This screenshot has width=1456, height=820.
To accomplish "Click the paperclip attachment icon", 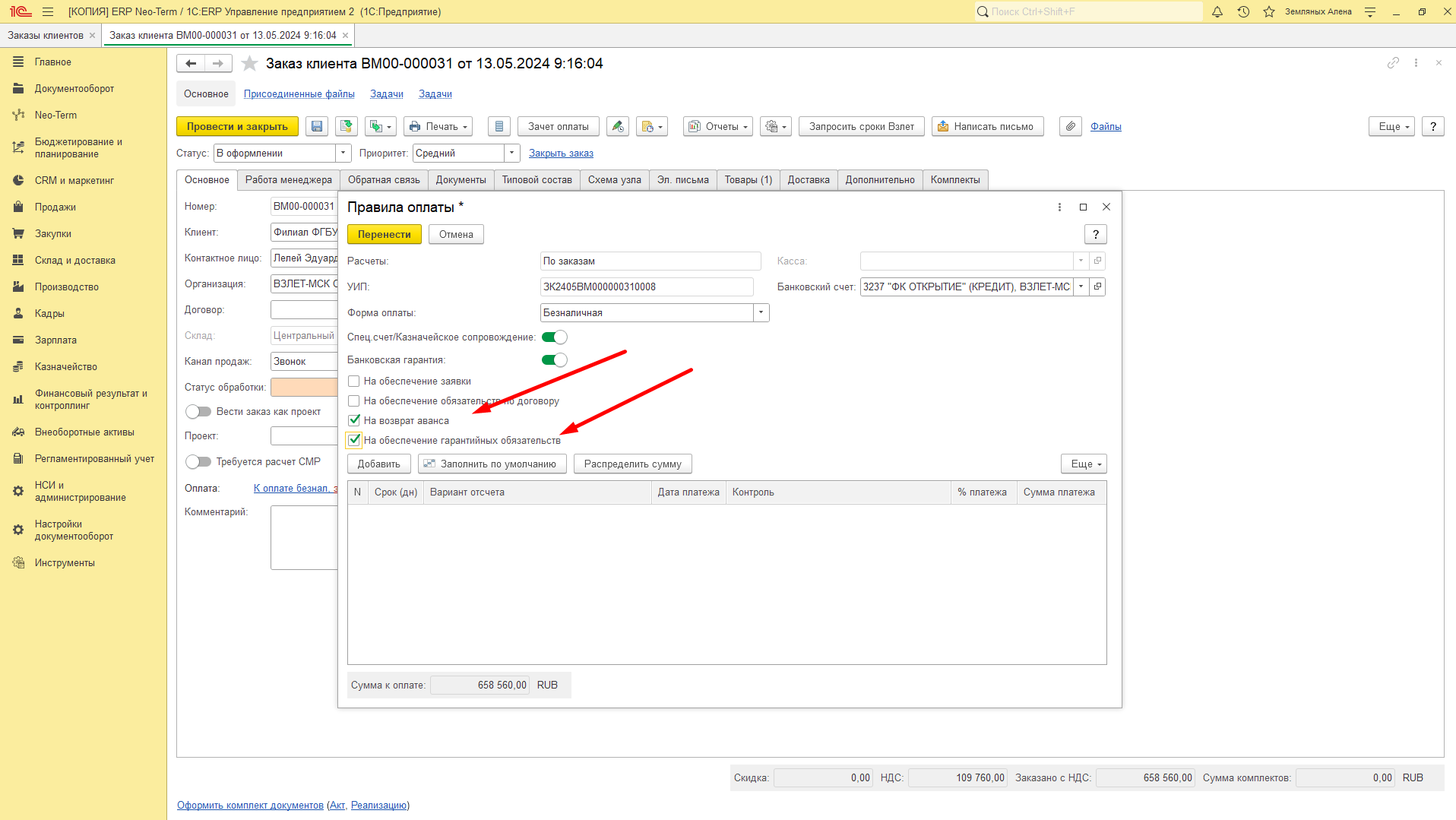I will 1070,126.
